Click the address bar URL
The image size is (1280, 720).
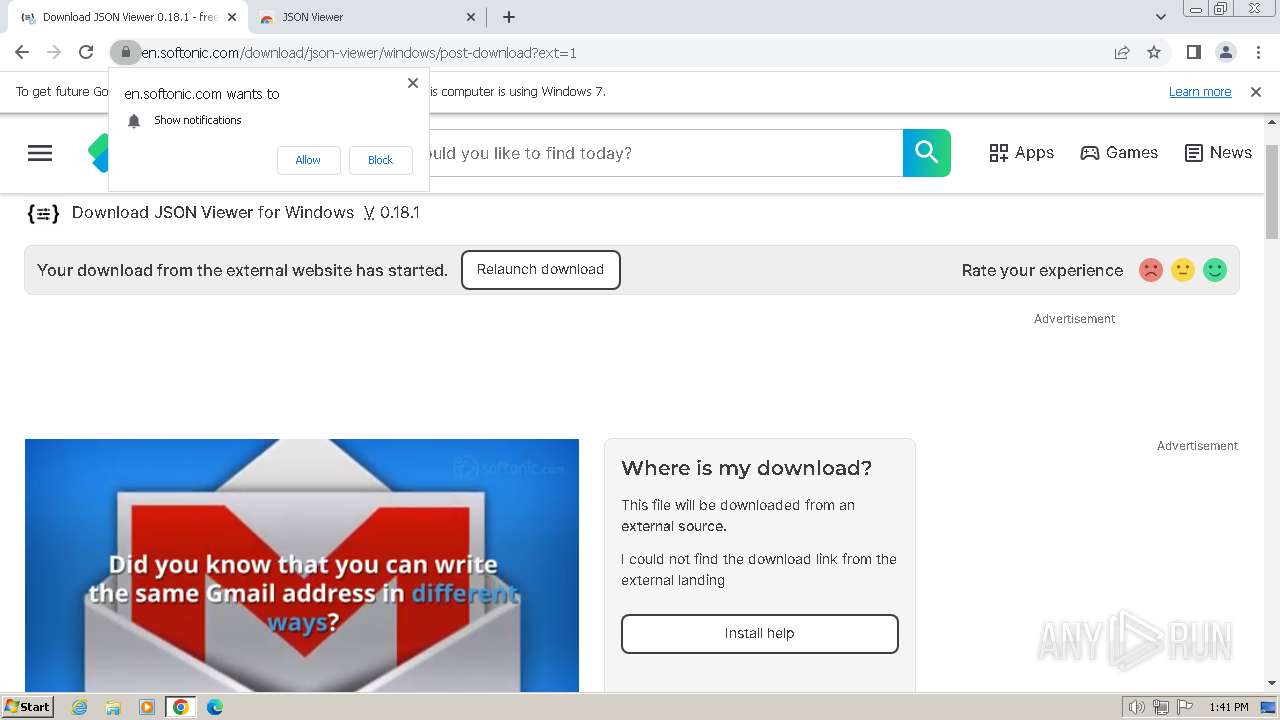tap(359, 53)
